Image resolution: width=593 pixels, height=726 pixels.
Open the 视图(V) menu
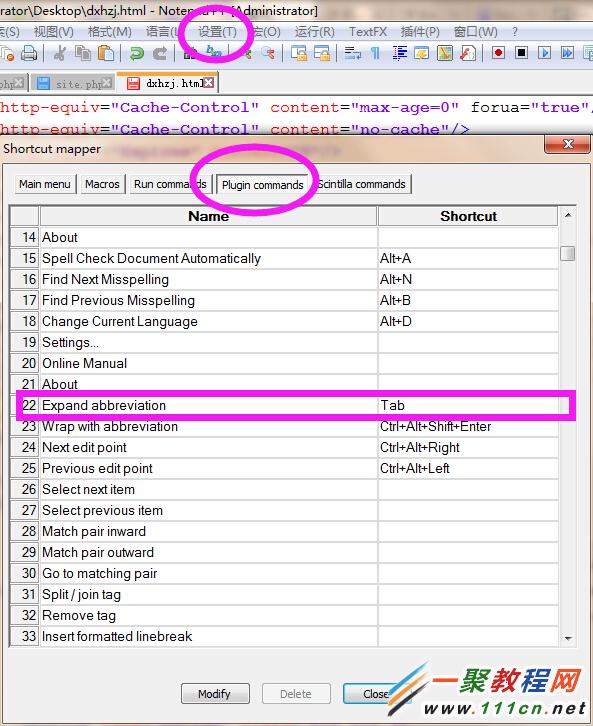click(x=54, y=32)
